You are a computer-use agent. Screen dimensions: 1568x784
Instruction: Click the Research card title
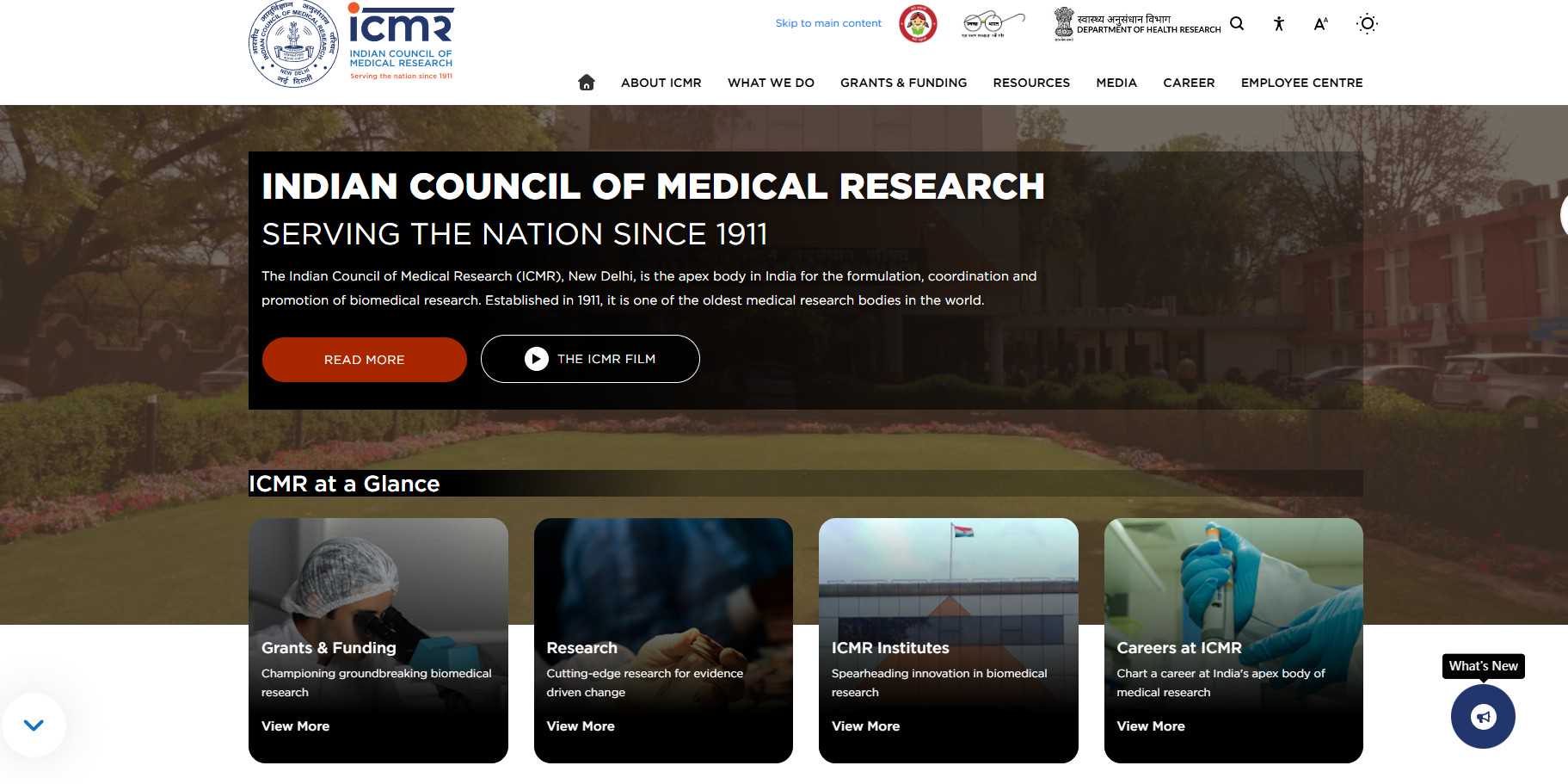[582, 648]
